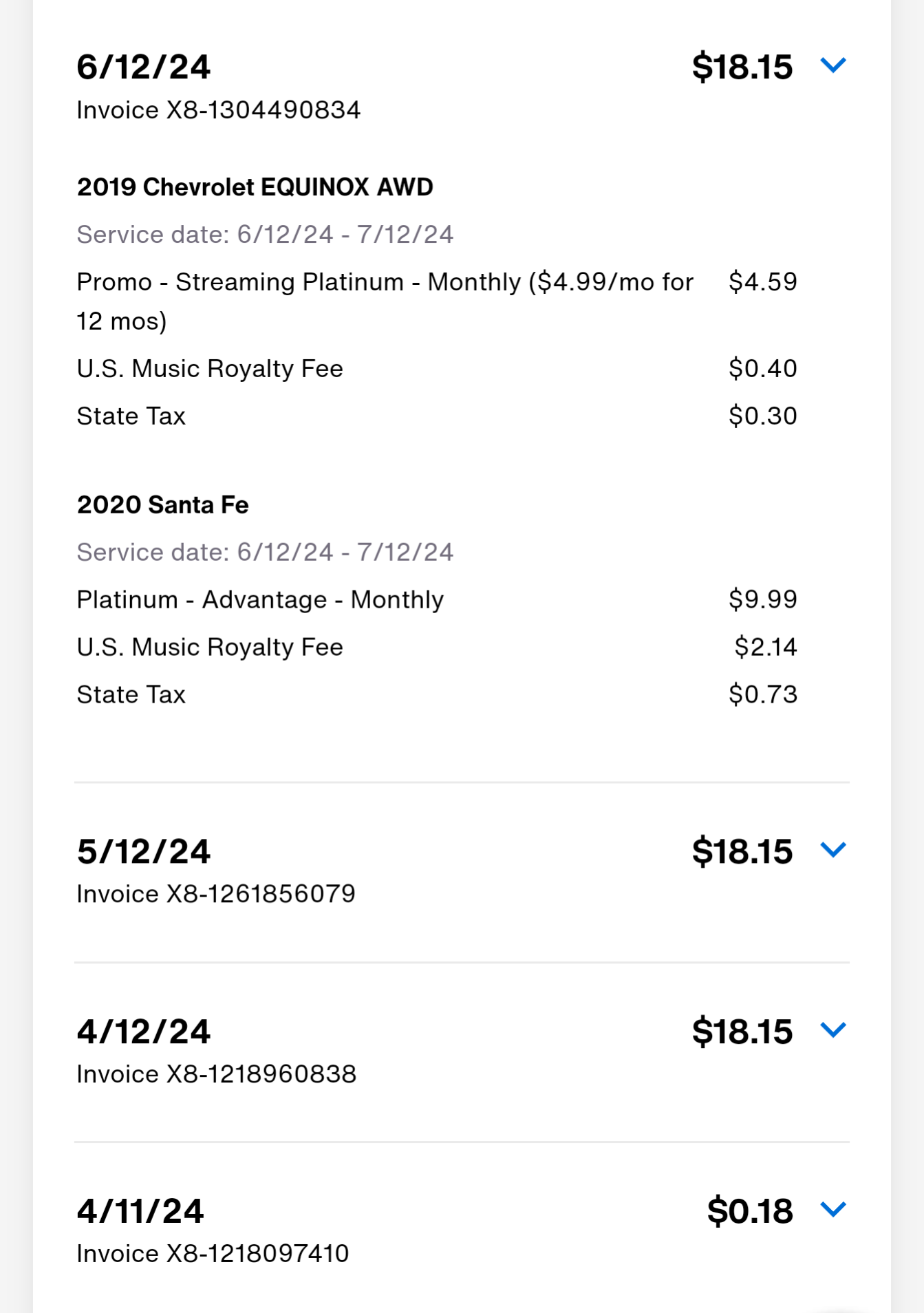Viewport: 924px width, 1313px height.
Task: Click the $0.18 invoice total
Action: pos(749,1211)
